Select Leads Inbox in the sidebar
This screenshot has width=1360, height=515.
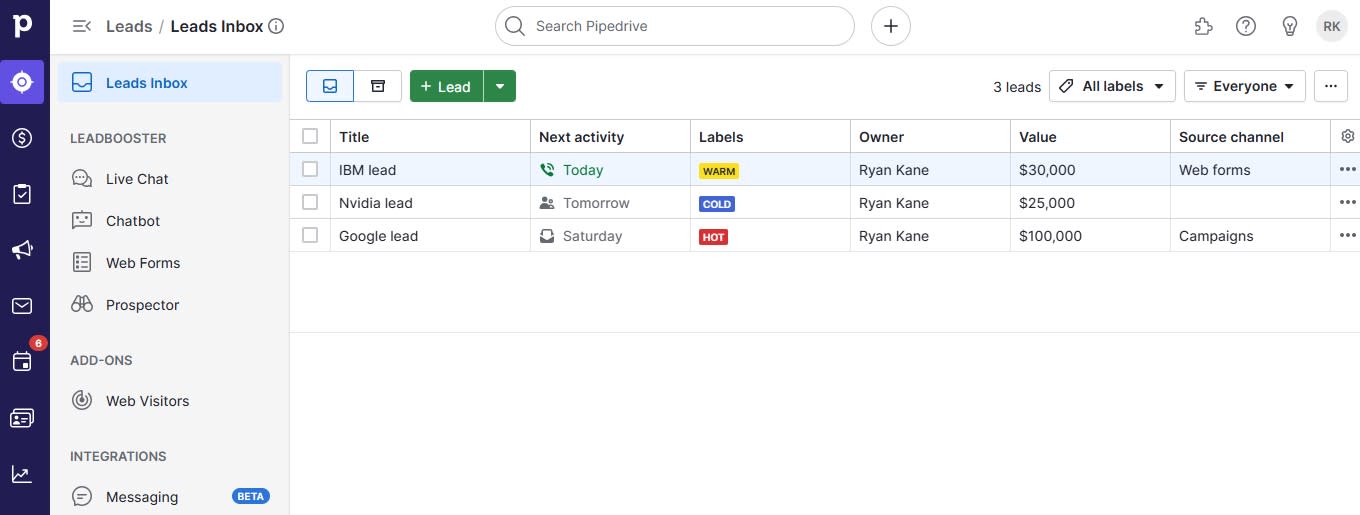169,83
